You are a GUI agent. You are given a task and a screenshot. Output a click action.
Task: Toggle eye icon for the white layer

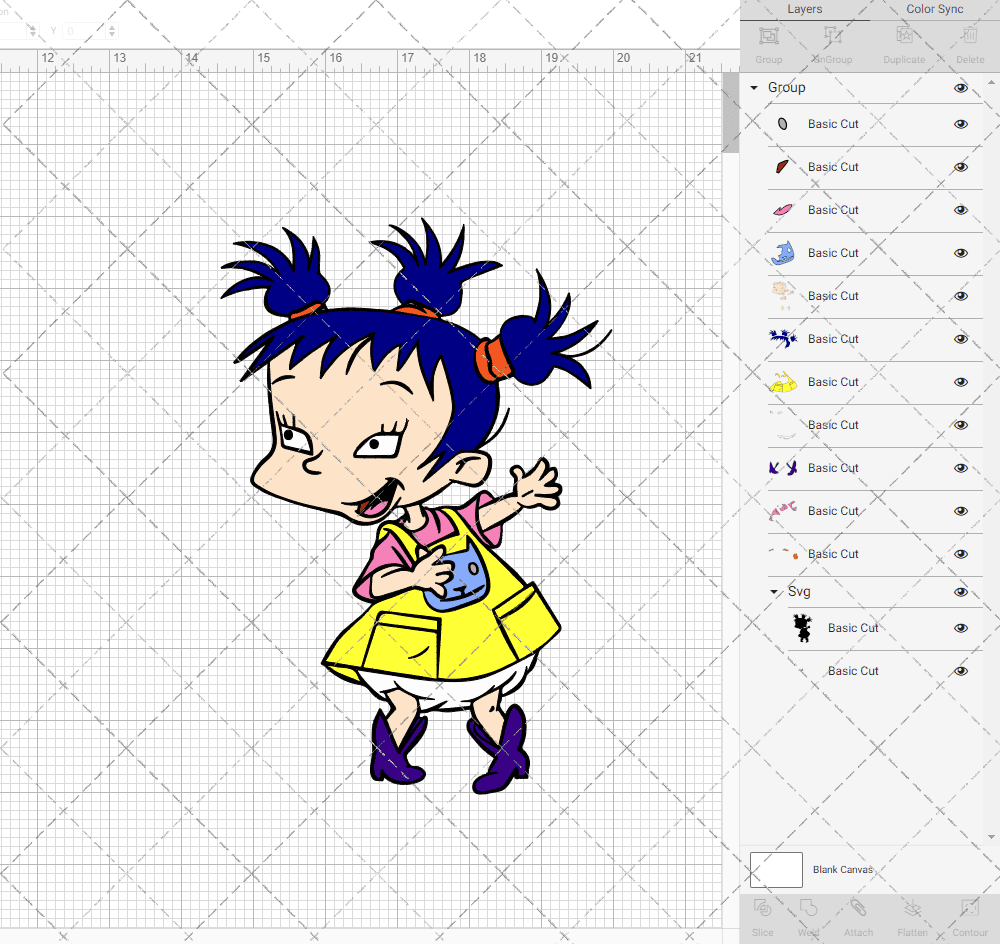click(961, 425)
